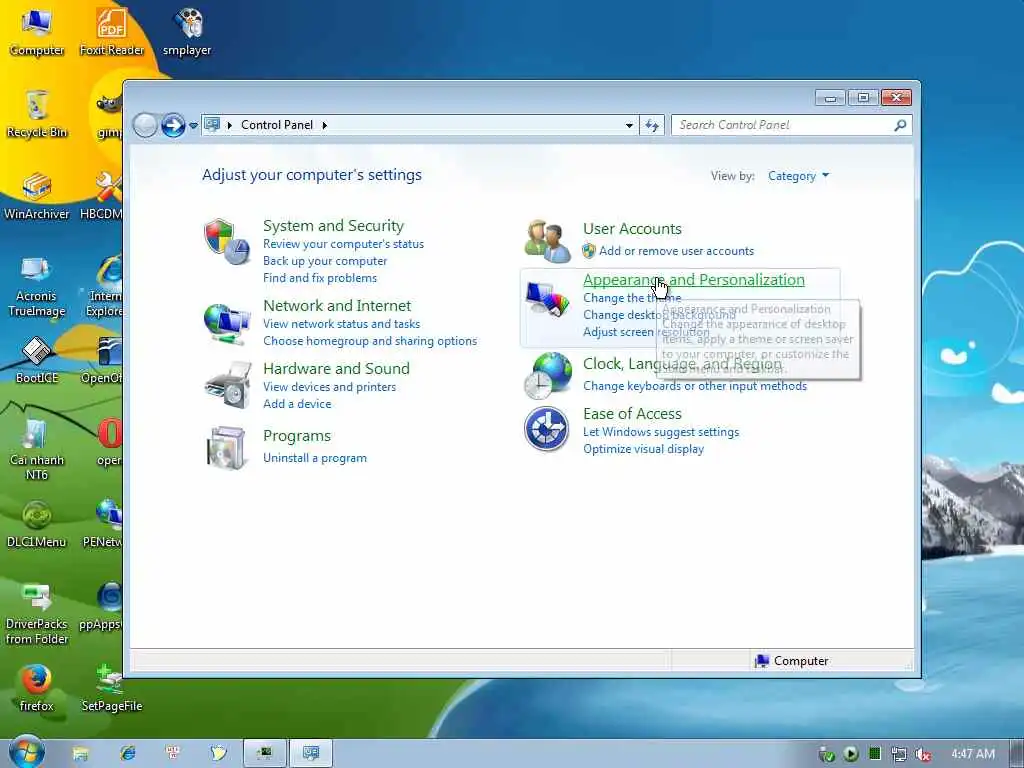Select the Recycle Bin desktop icon
The image size is (1024, 768).
coord(37,114)
